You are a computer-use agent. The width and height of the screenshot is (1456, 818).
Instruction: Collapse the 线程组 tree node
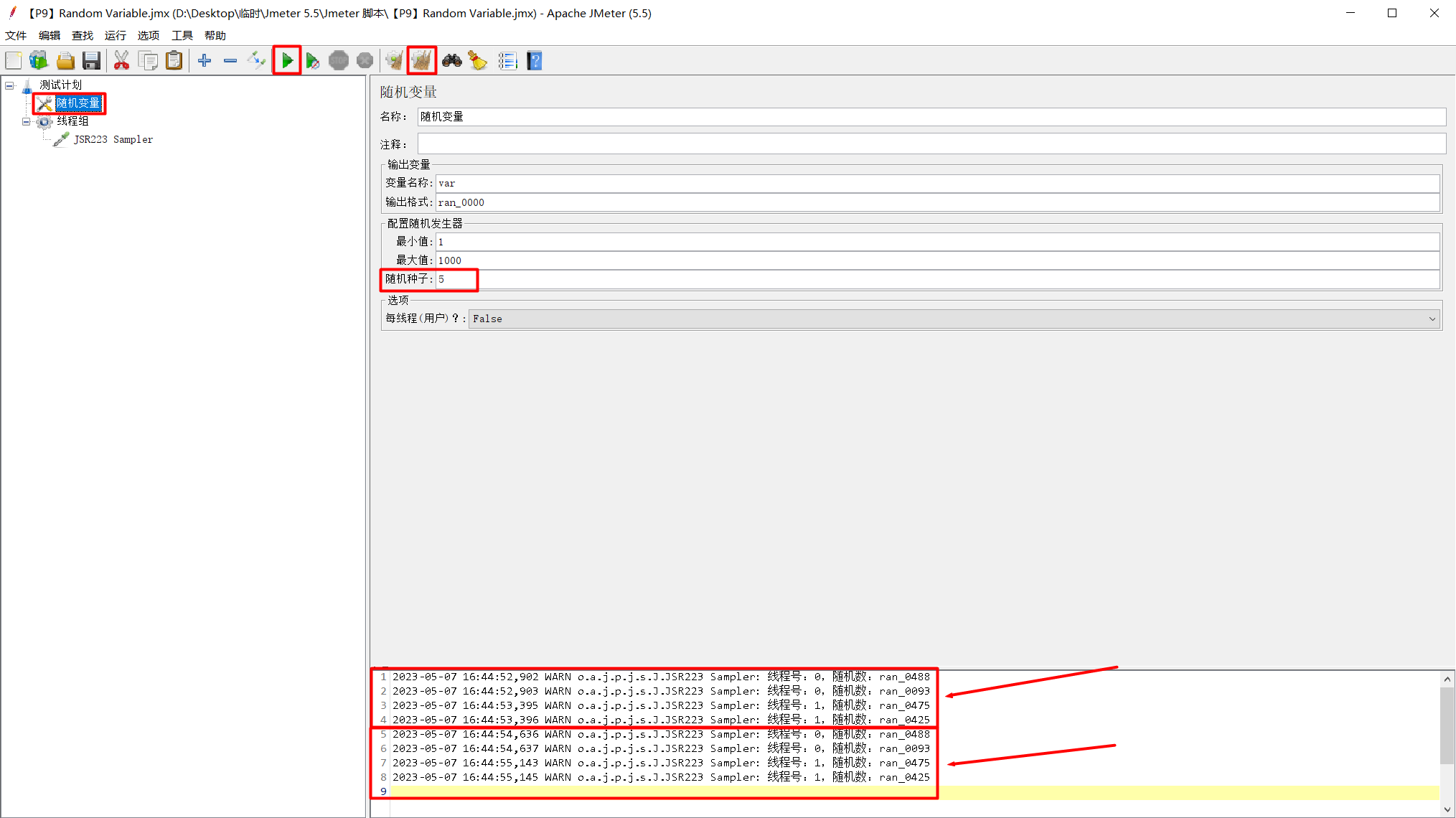[27, 122]
